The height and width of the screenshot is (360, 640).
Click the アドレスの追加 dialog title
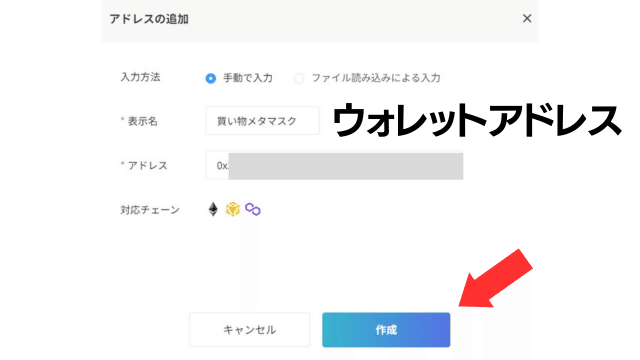[149, 19]
